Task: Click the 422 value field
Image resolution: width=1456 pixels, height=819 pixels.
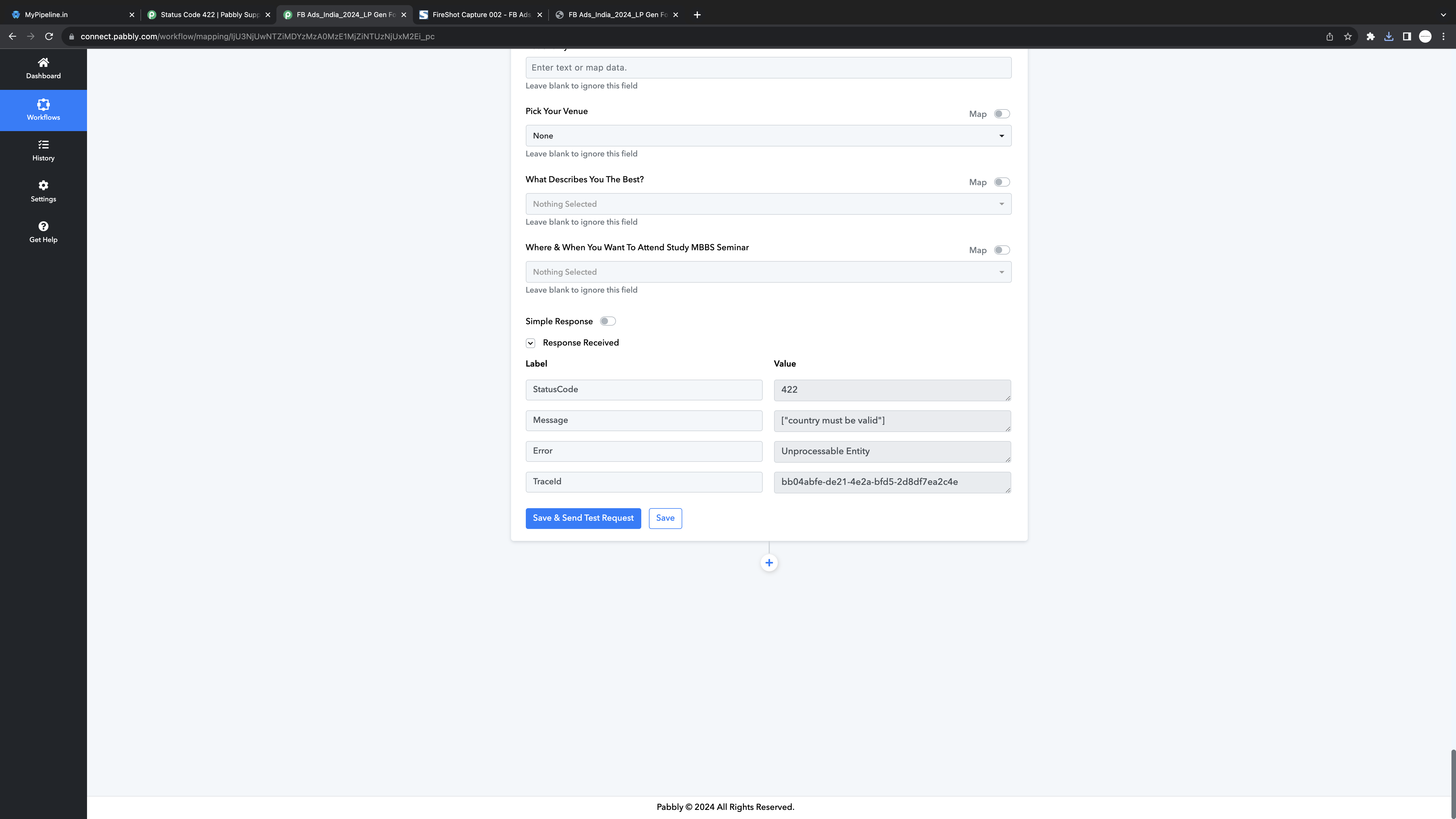Action: pos(892,390)
